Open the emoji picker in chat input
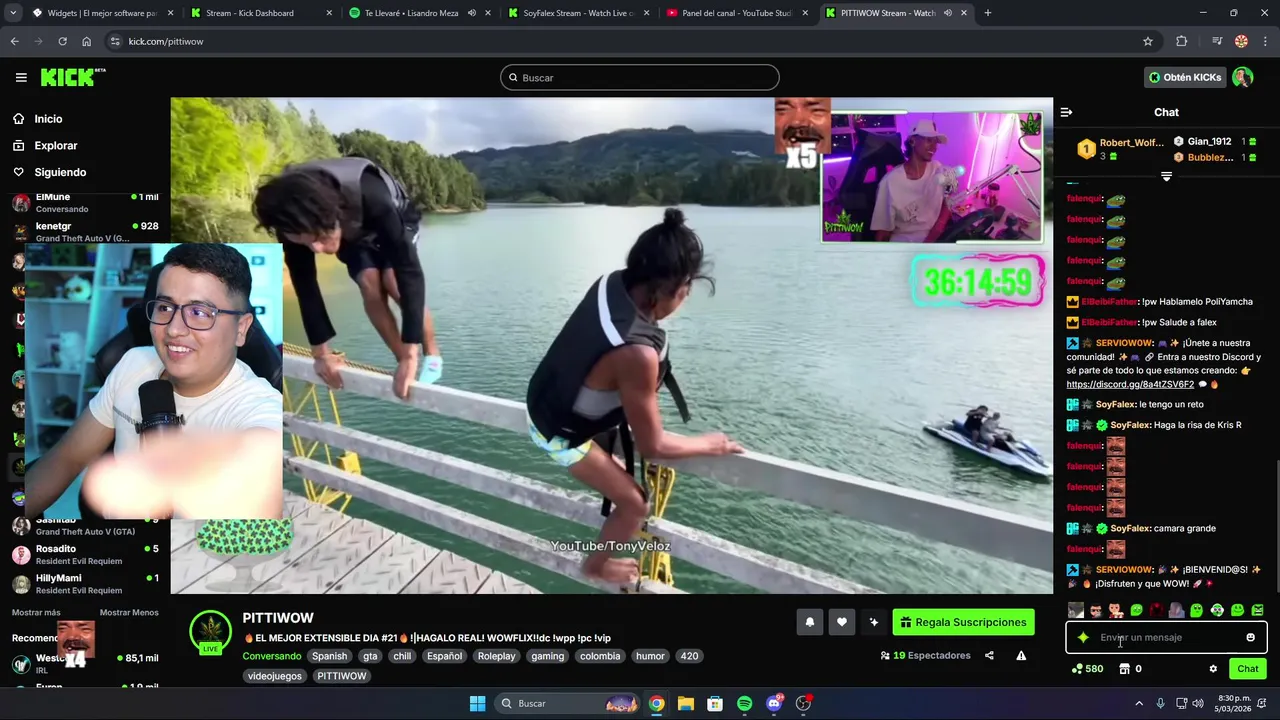1280x720 pixels. [1250, 638]
